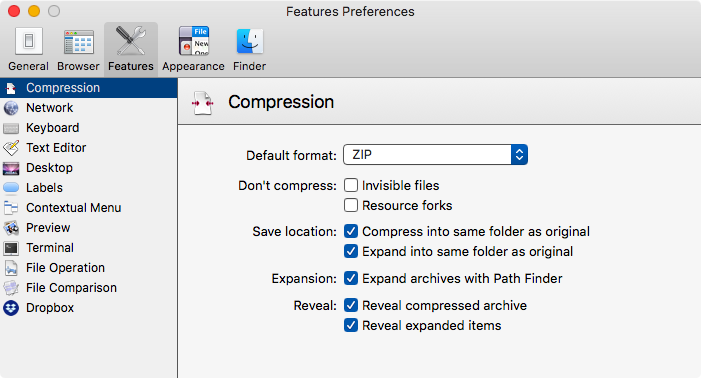Disable Reveal compressed archive option
Image resolution: width=701 pixels, height=378 pixels.
(351, 305)
